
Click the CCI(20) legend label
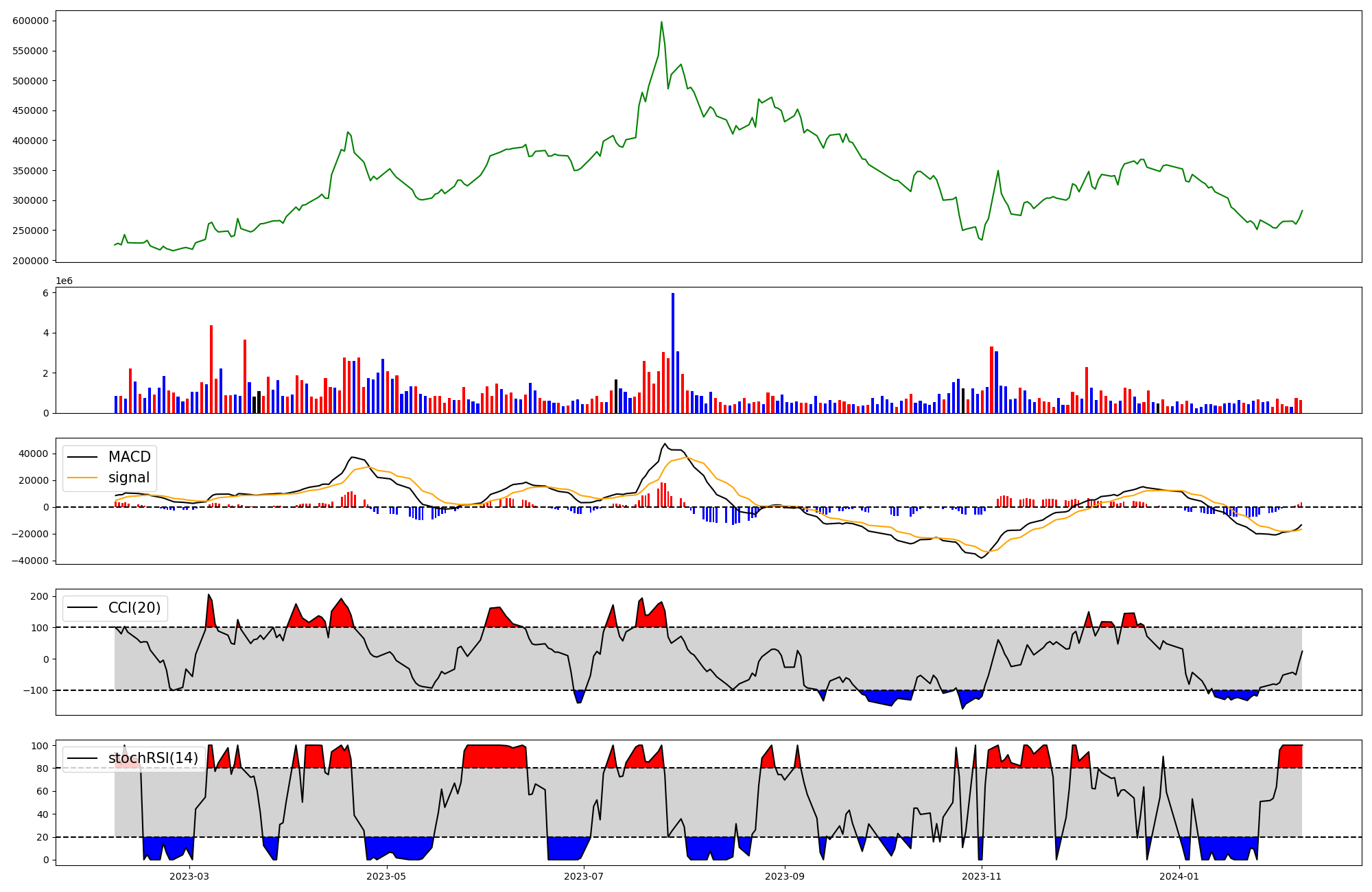tap(134, 608)
